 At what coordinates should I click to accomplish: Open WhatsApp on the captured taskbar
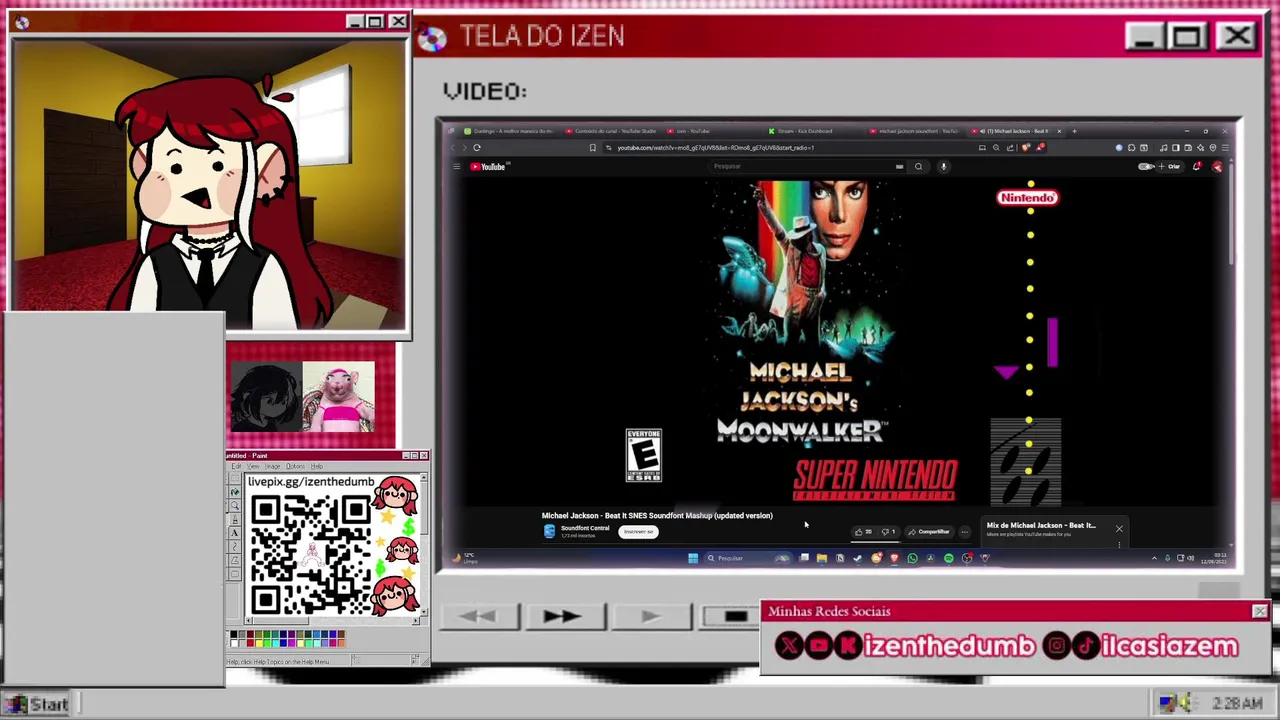coord(913,558)
